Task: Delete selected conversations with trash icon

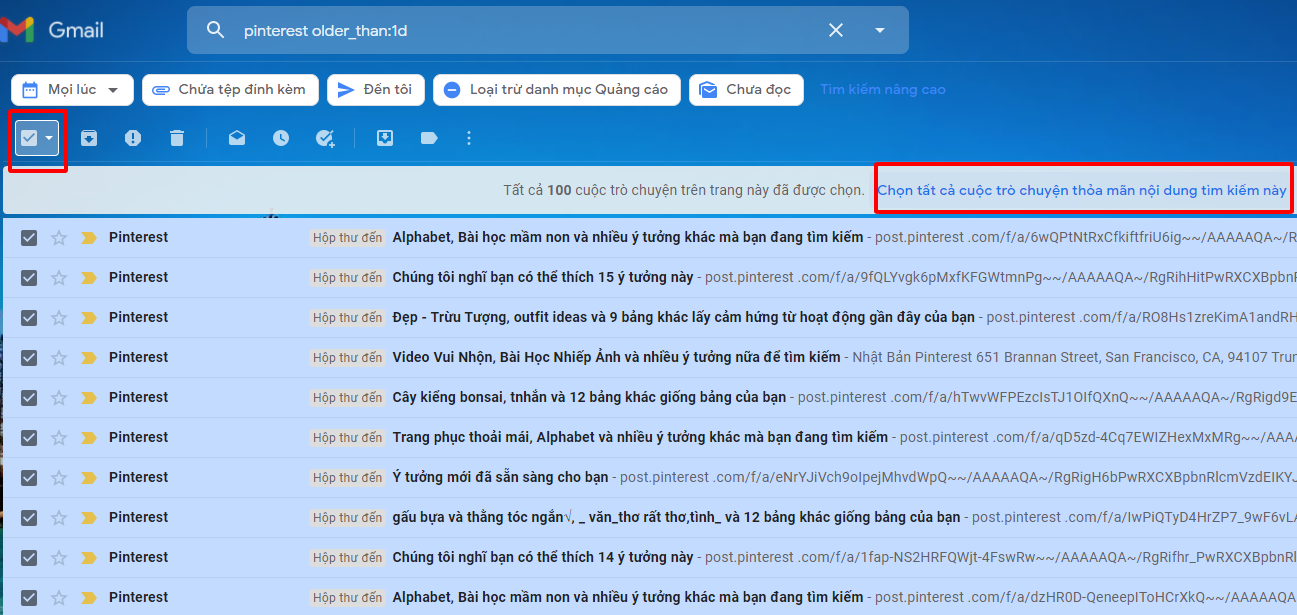Action: [x=177, y=138]
